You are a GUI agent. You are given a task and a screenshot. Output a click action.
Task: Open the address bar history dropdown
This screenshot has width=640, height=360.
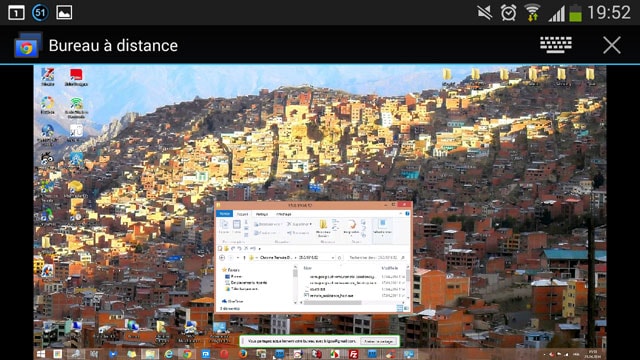point(333,258)
